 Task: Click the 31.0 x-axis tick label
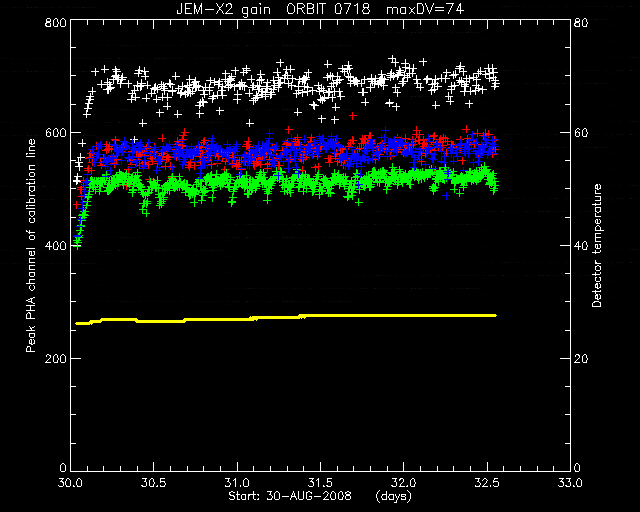[x=237, y=483]
